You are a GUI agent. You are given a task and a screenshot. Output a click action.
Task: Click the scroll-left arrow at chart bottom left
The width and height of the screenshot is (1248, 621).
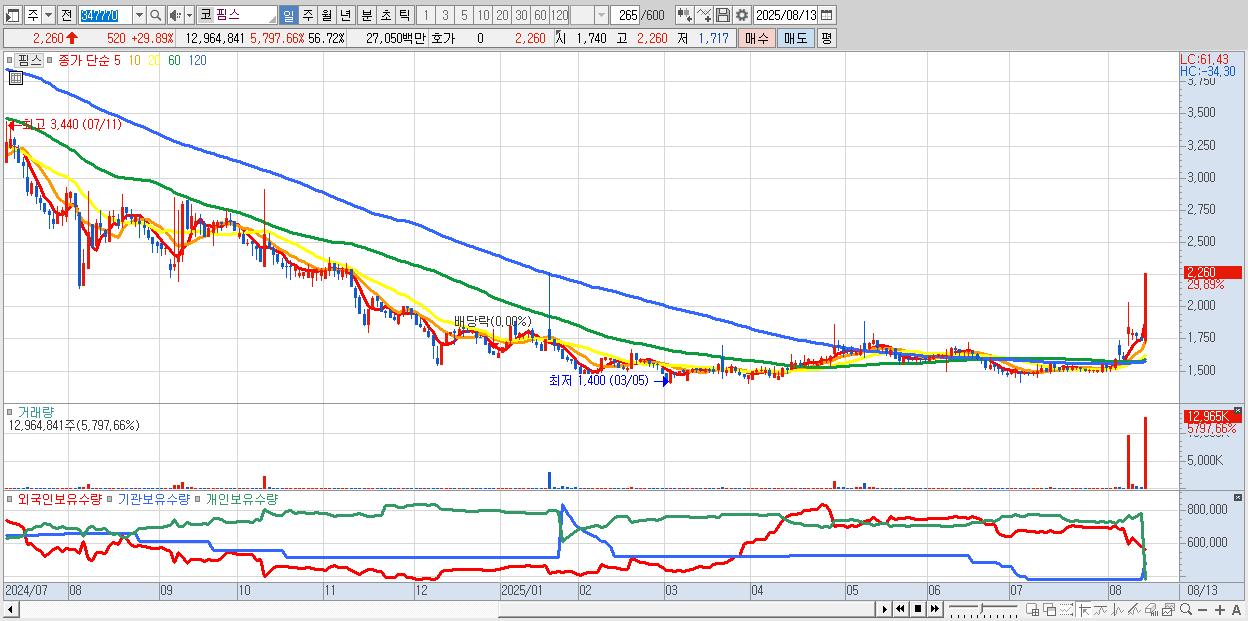10,608
